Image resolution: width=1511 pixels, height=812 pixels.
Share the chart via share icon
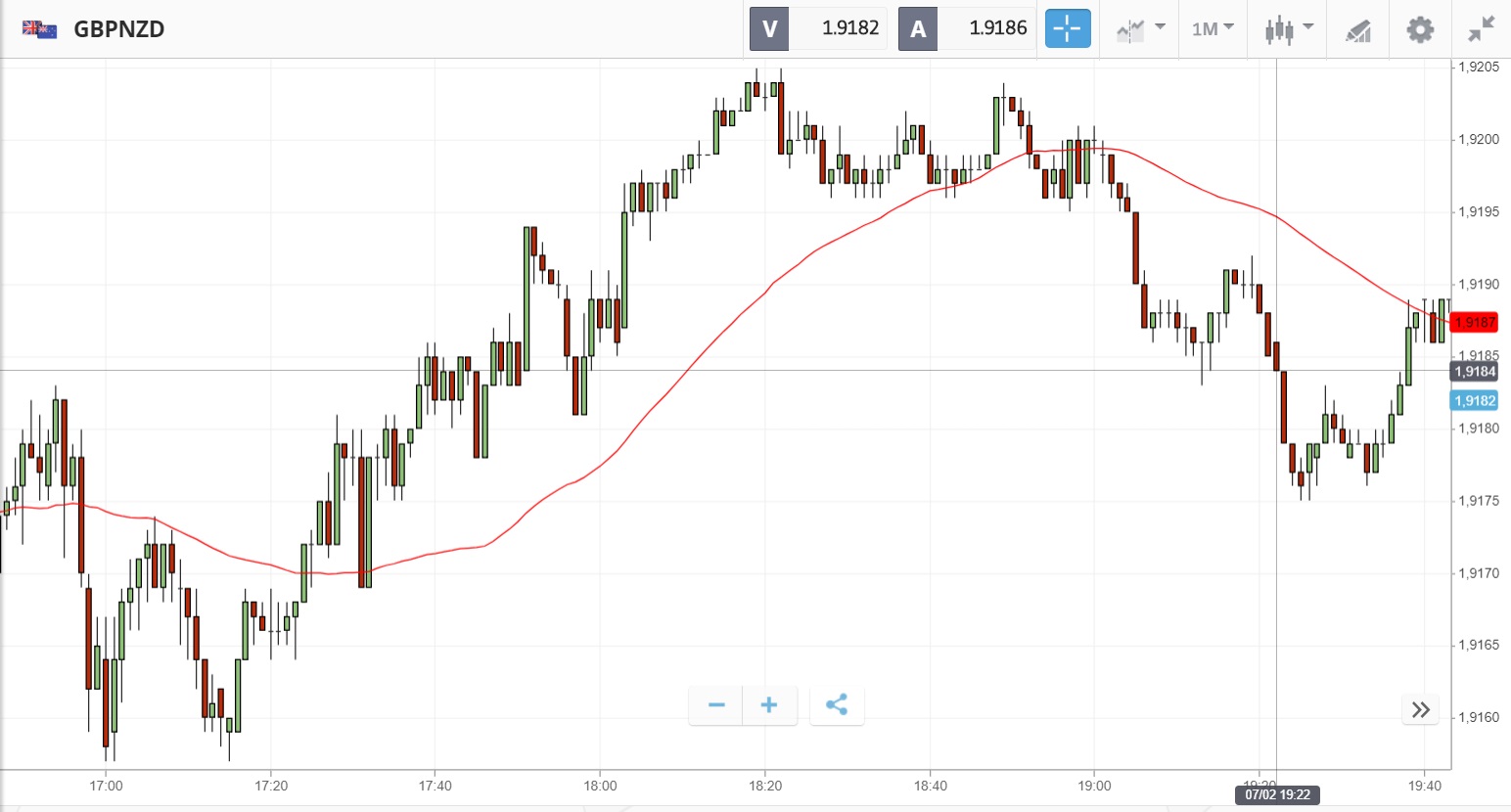coord(837,705)
